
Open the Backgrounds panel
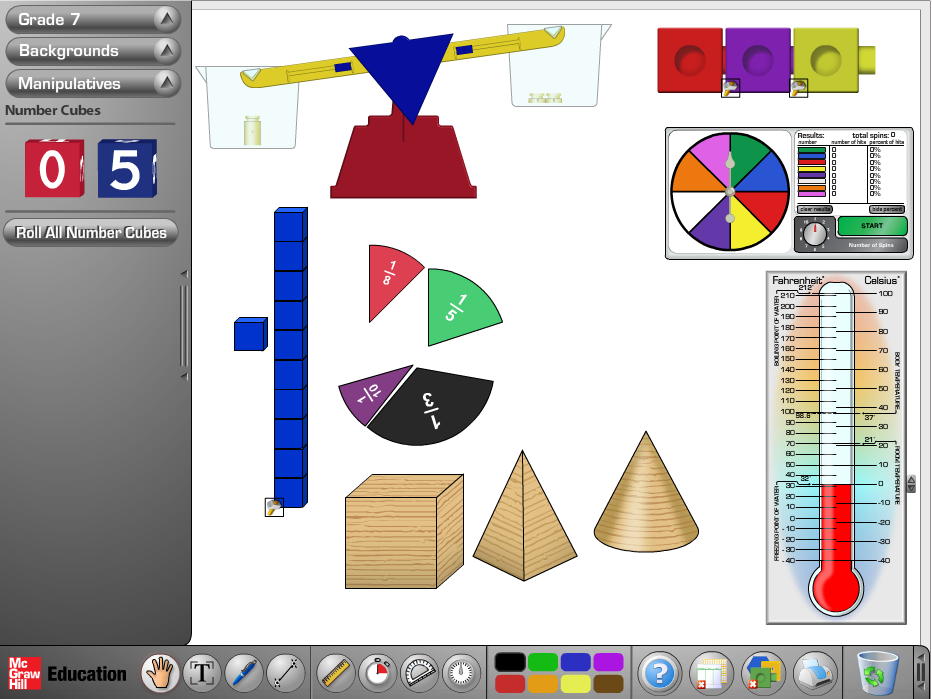93,51
